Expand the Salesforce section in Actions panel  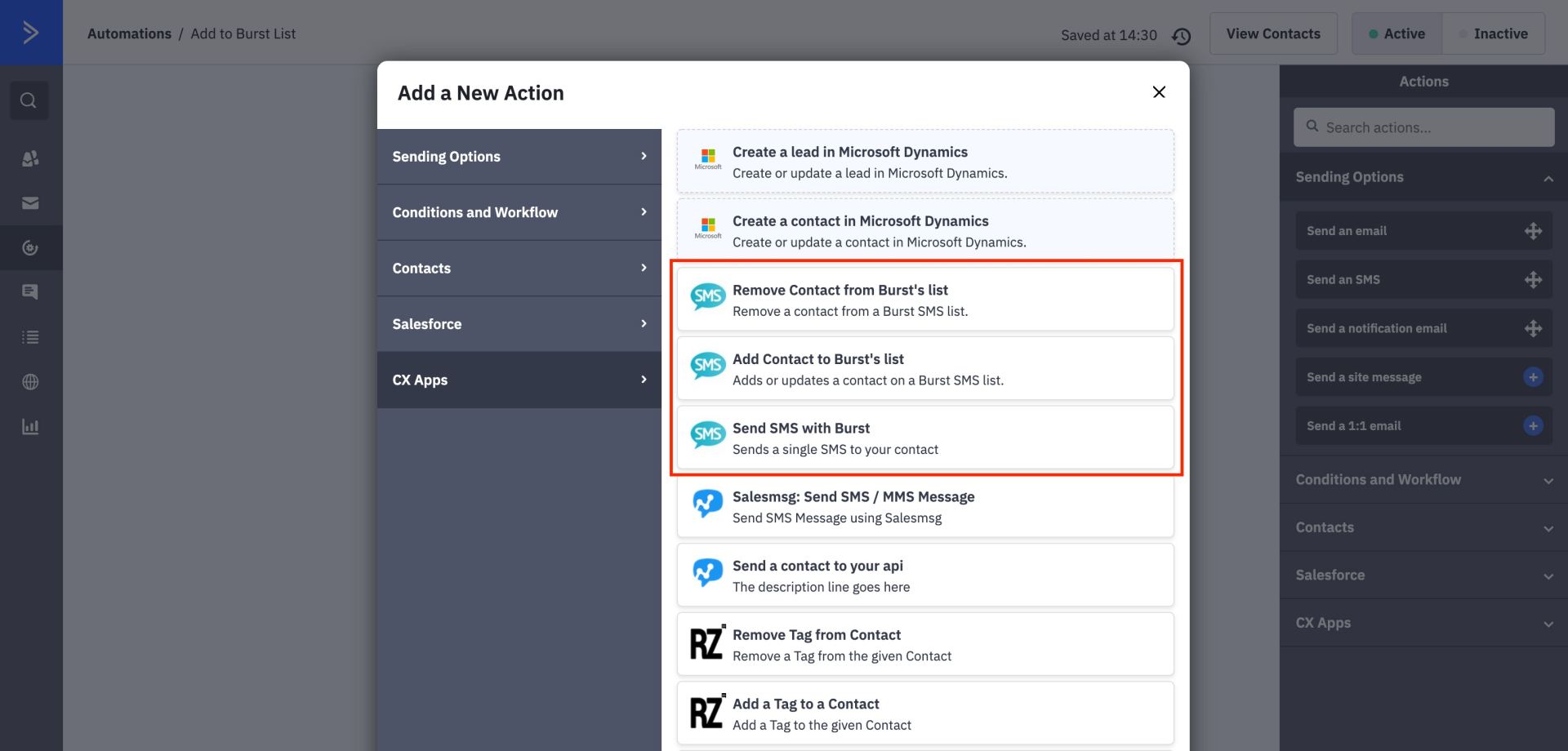click(x=1423, y=575)
